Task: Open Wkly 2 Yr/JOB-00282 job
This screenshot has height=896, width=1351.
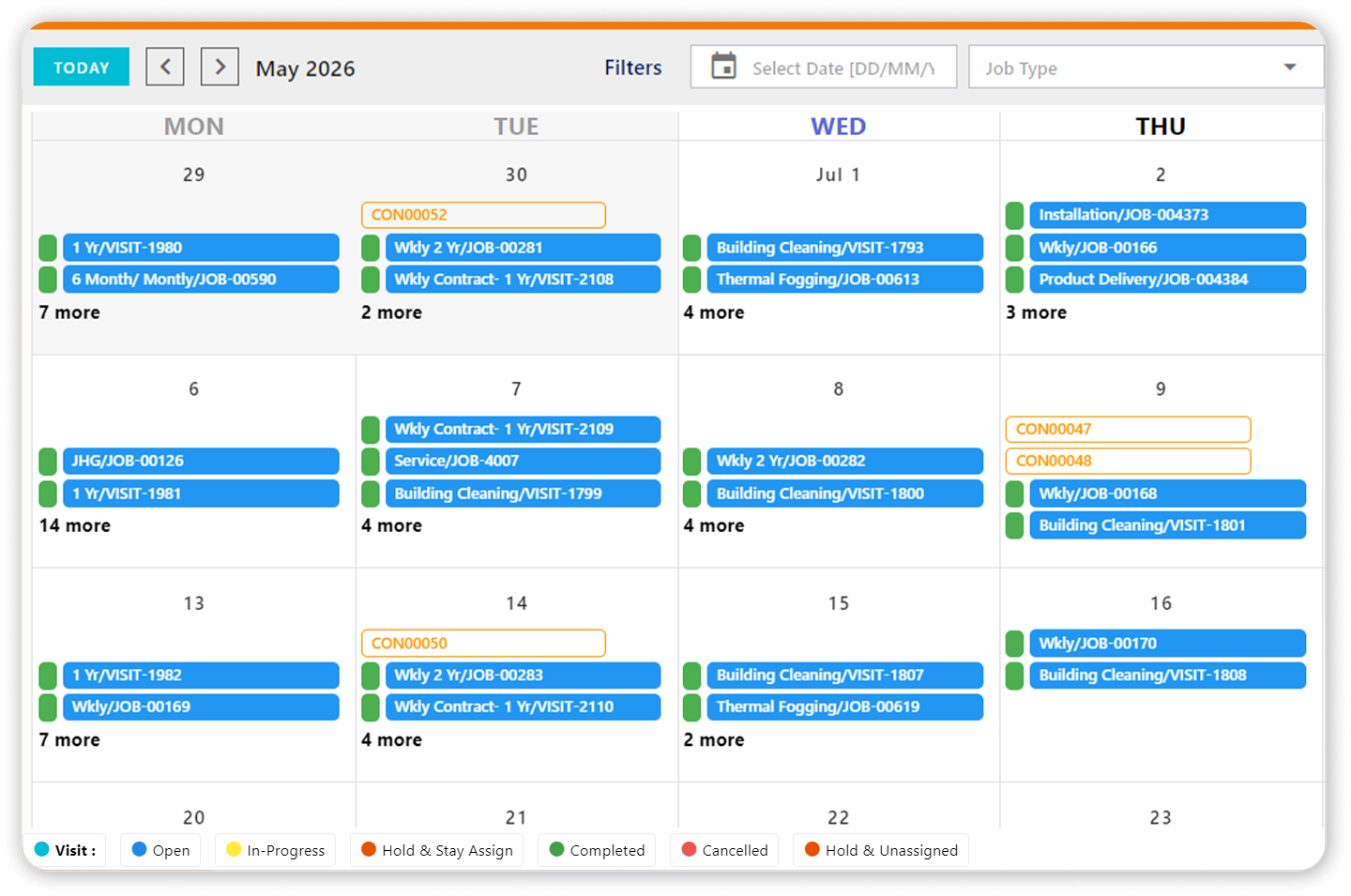Action: (x=845, y=461)
